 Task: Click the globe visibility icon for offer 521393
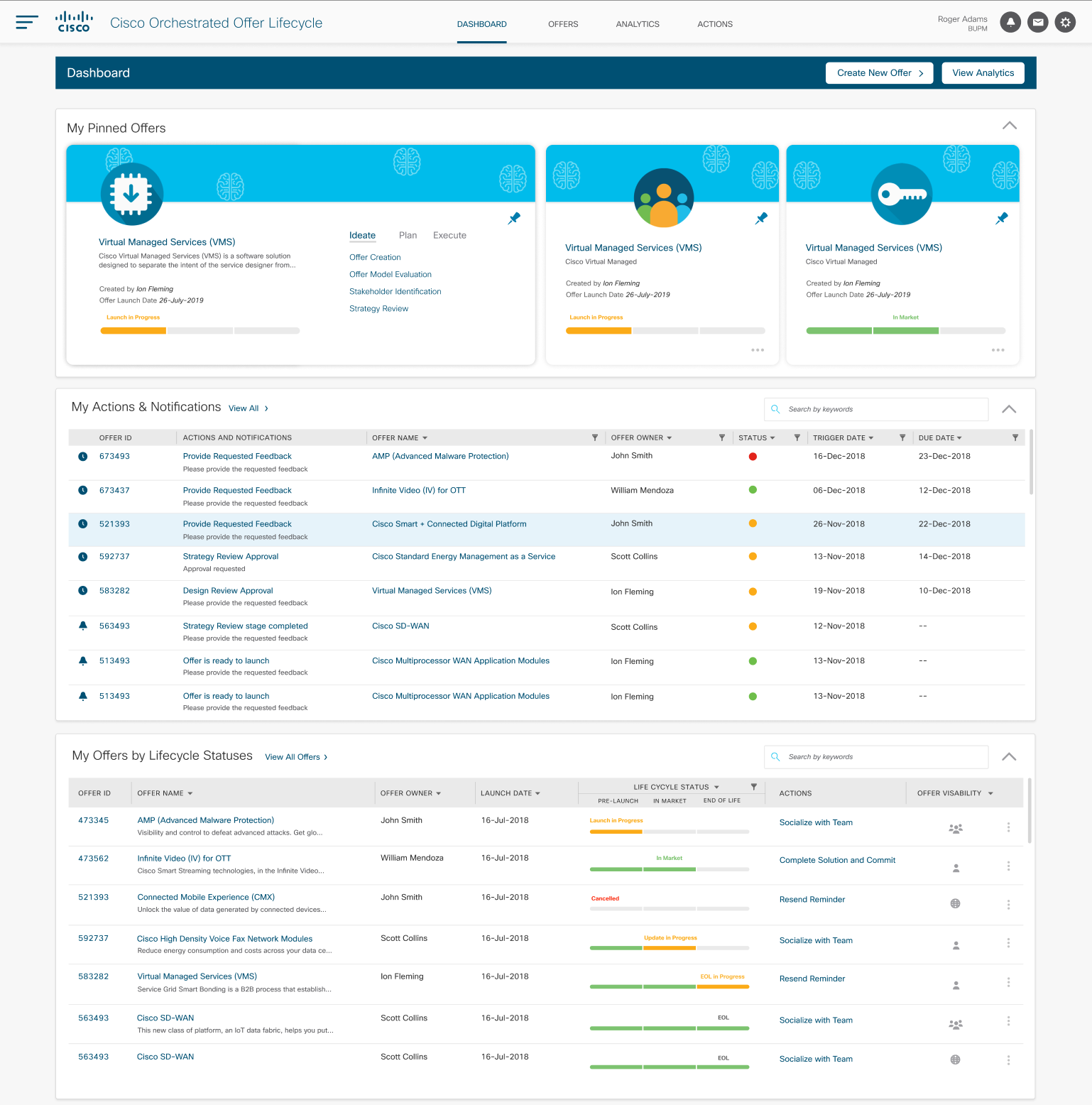[x=956, y=904]
